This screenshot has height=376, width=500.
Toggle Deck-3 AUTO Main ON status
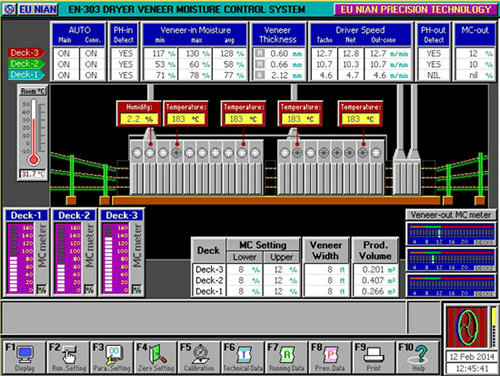pyautogui.click(x=64, y=53)
